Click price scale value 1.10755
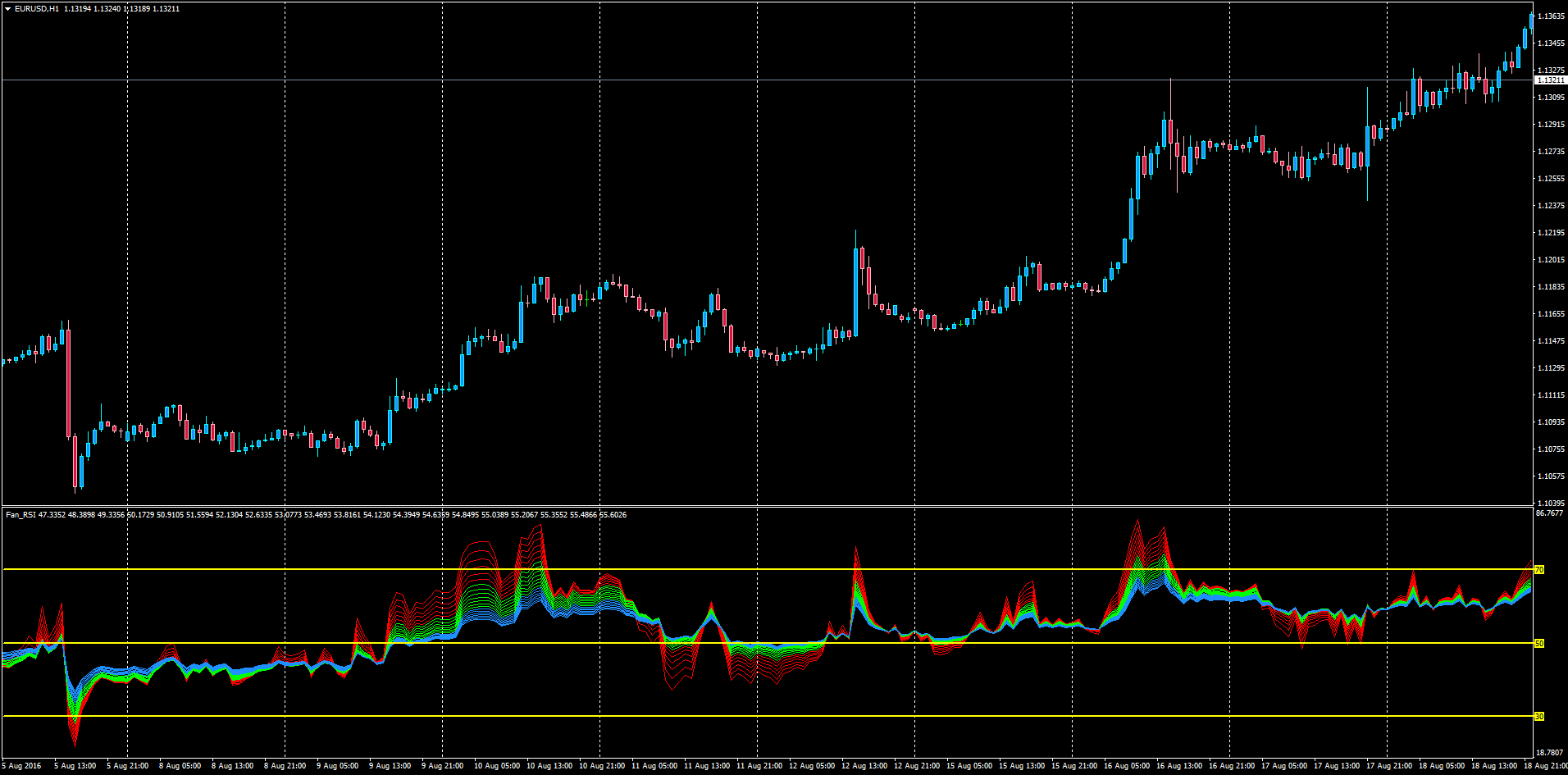The image size is (1568, 775). point(1551,449)
